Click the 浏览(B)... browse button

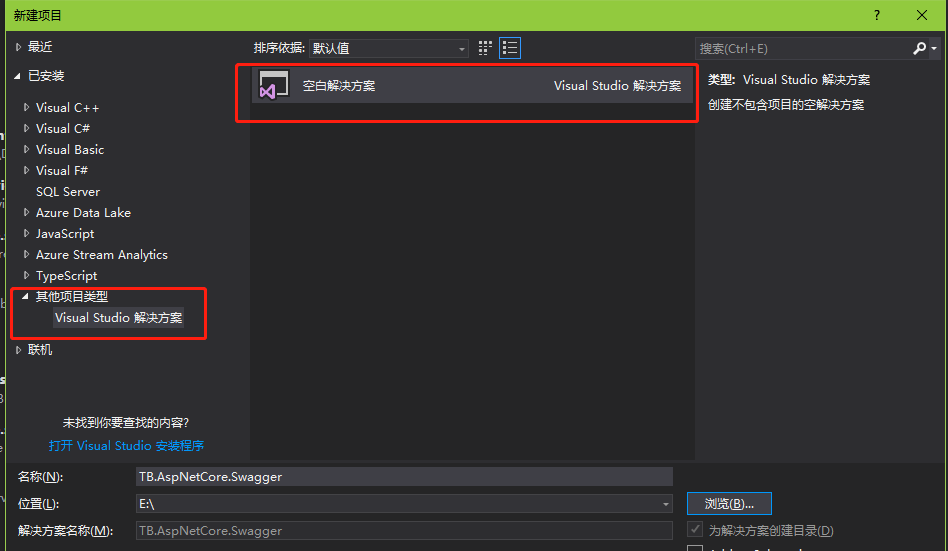tap(729, 504)
